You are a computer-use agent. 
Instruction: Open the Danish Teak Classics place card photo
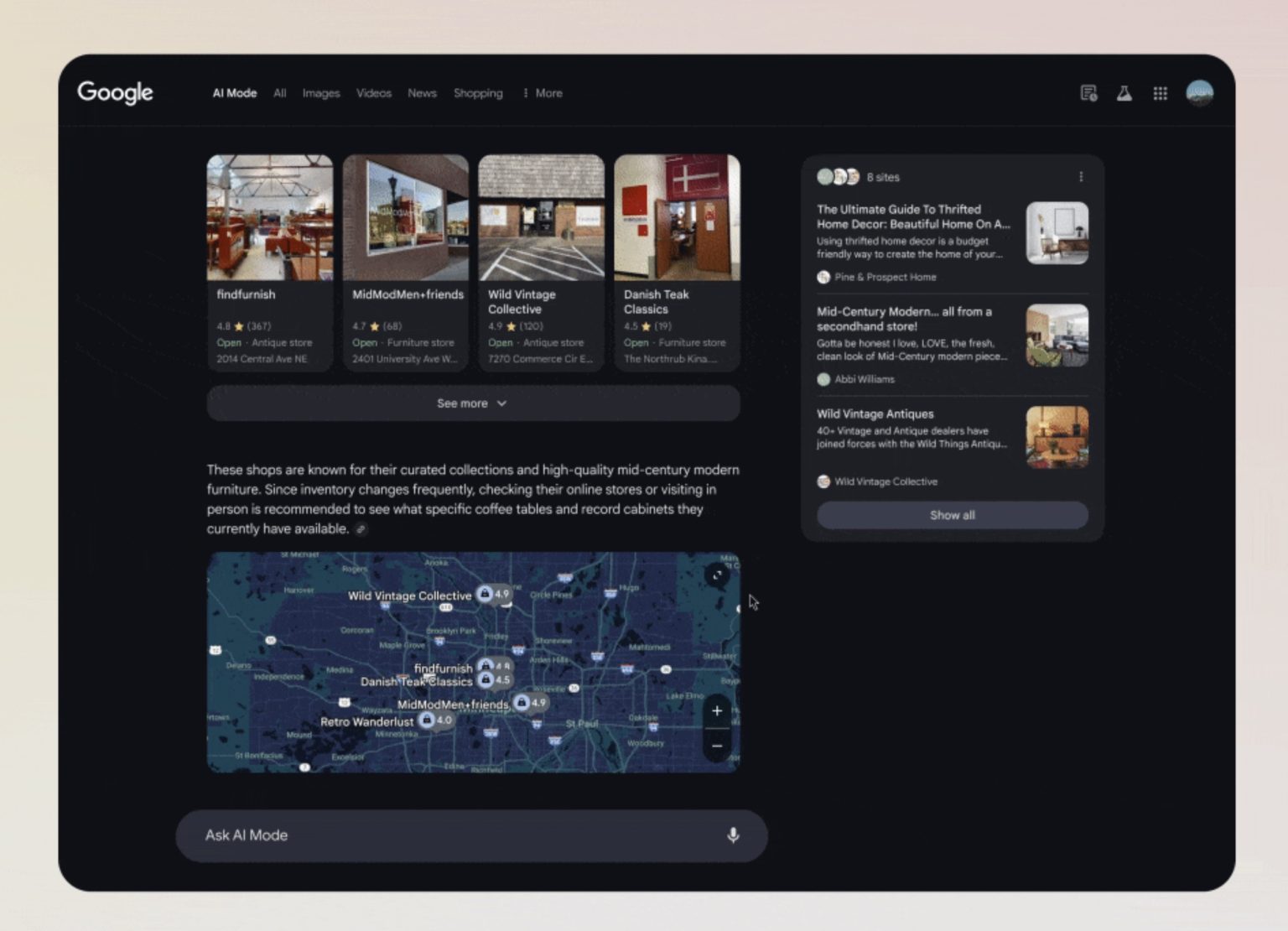[677, 217]
